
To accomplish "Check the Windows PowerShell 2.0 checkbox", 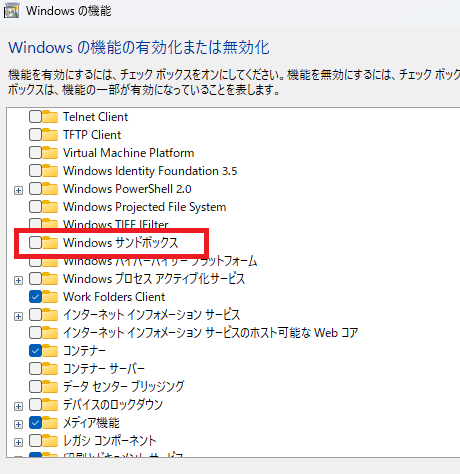I will [35, 189].
